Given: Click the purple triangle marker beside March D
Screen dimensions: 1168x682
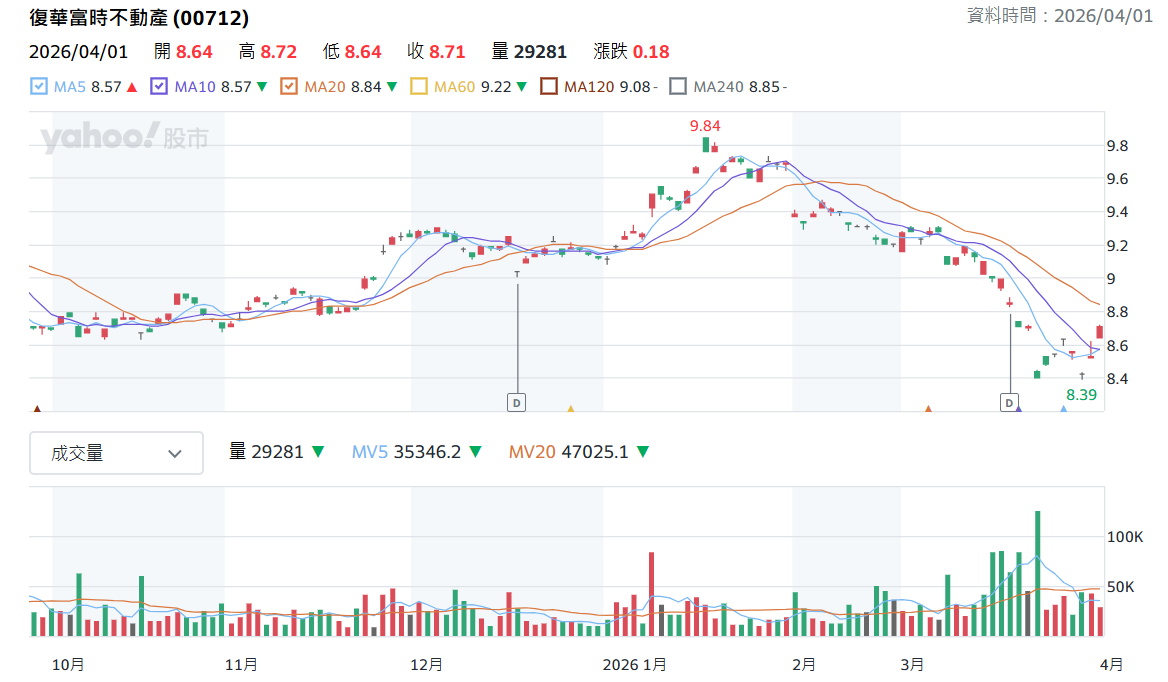Looking at the screenshot, I should click(1019, 409).
